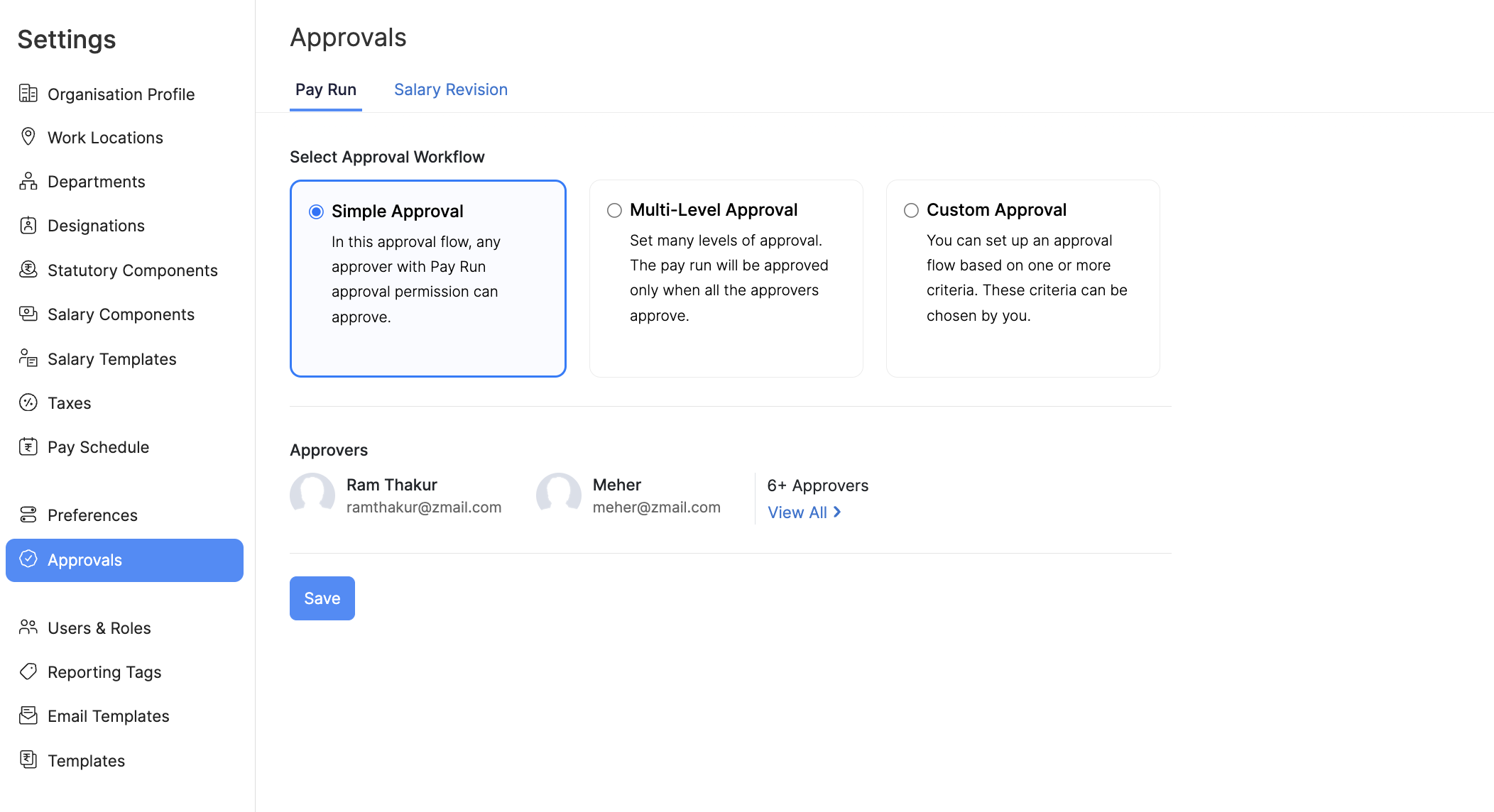Select the Pay Run tab

pos(325,89)
